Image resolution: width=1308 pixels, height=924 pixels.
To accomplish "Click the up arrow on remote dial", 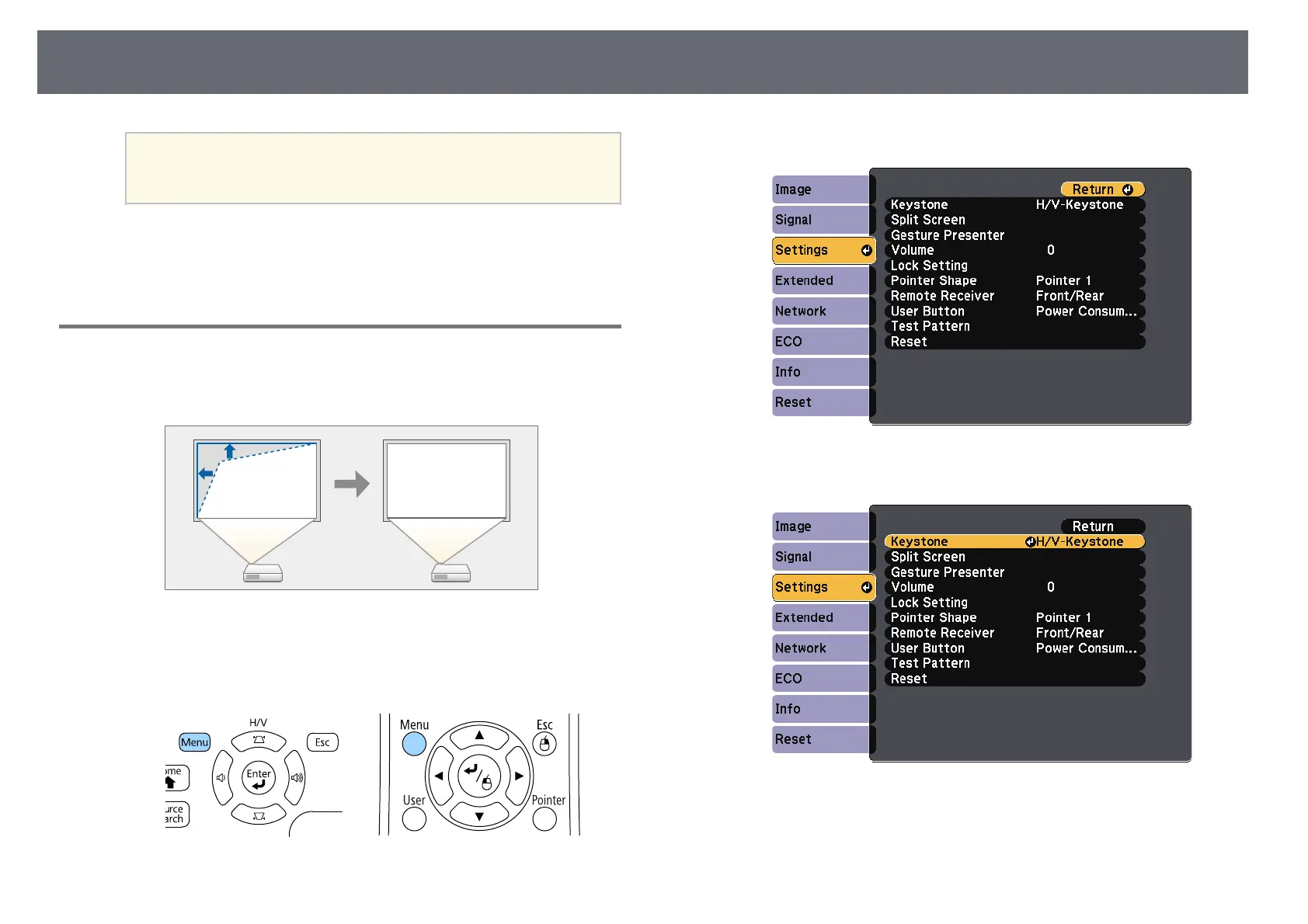I will [x=479, y=735].
